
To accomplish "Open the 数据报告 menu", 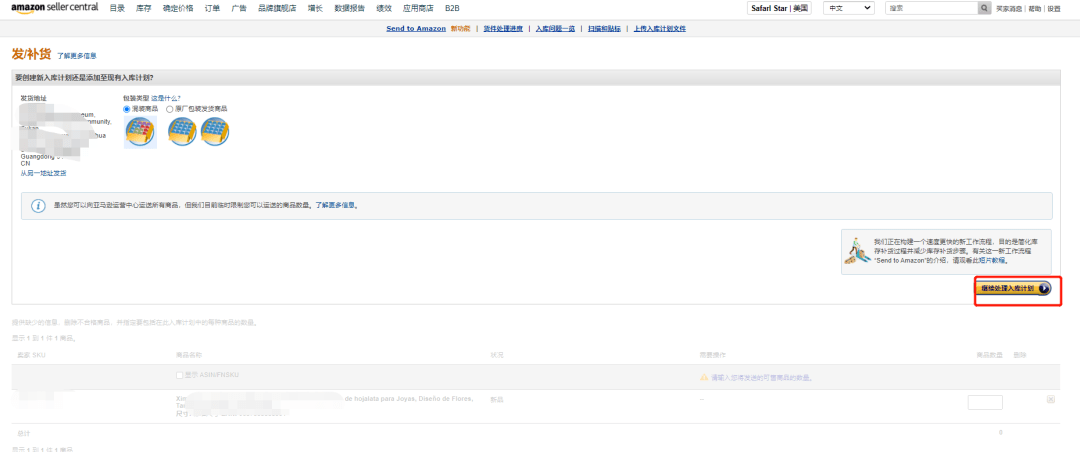I will point(349,8).
